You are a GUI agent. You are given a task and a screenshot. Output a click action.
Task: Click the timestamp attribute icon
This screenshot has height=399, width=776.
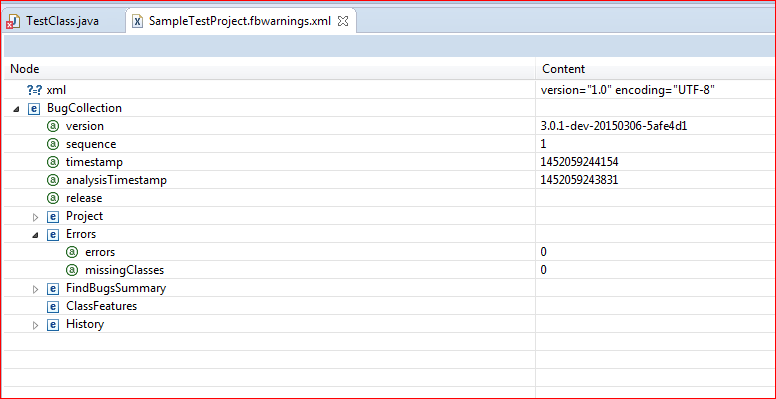pos(53,162)
